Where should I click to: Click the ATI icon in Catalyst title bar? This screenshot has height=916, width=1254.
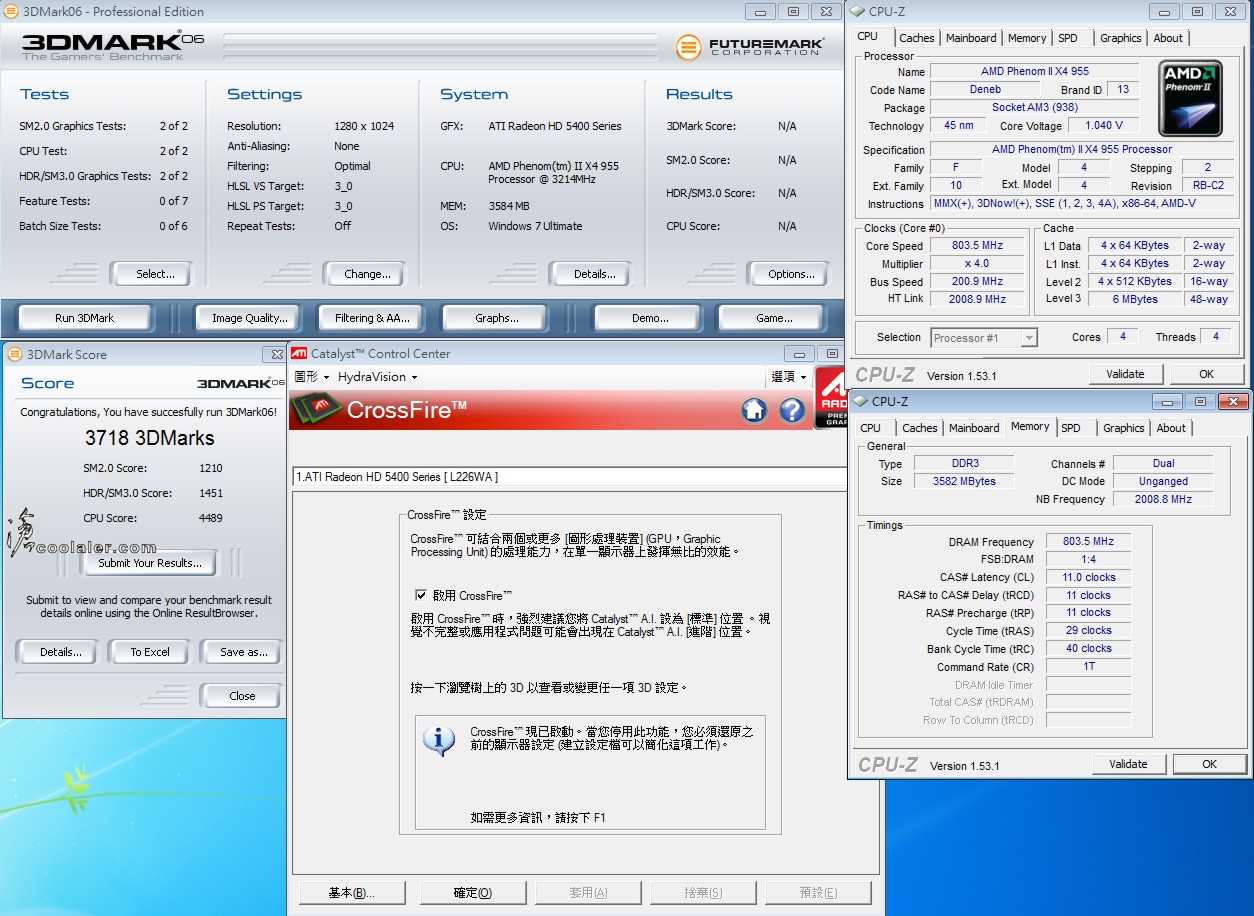click(299, 353)
